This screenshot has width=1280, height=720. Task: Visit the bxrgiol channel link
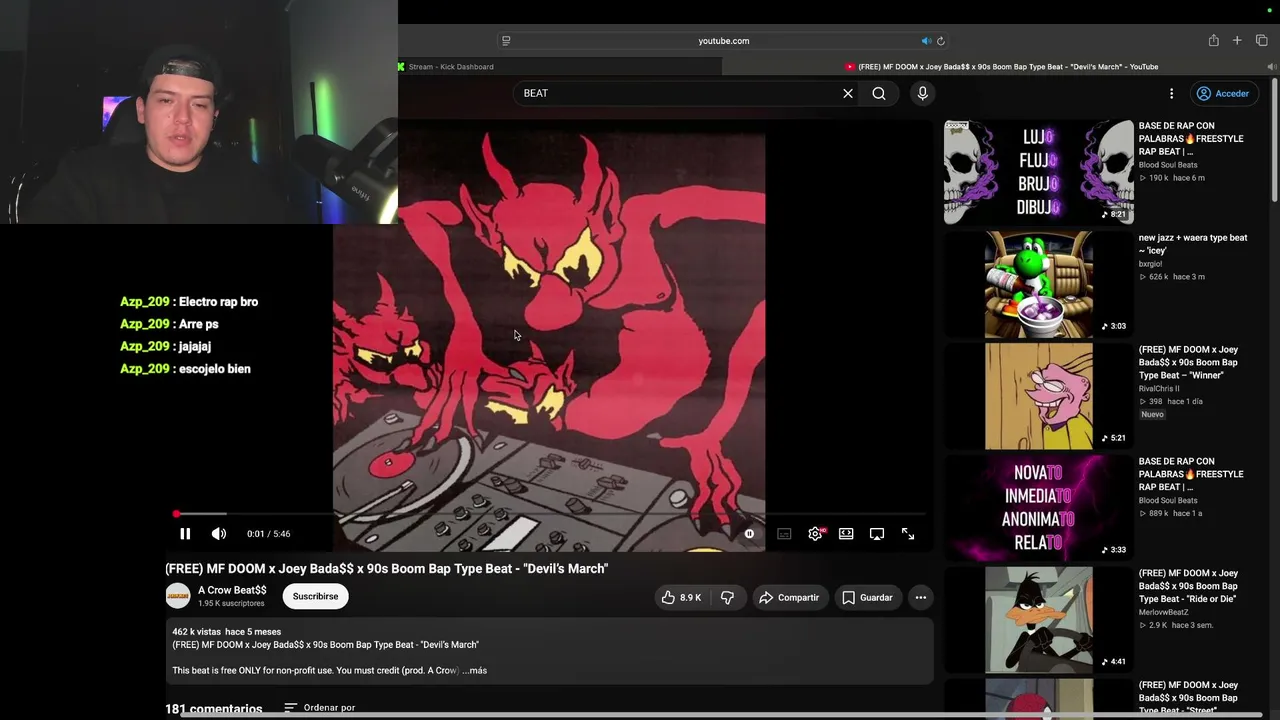pyautogui.click(x=1150, y=264)
